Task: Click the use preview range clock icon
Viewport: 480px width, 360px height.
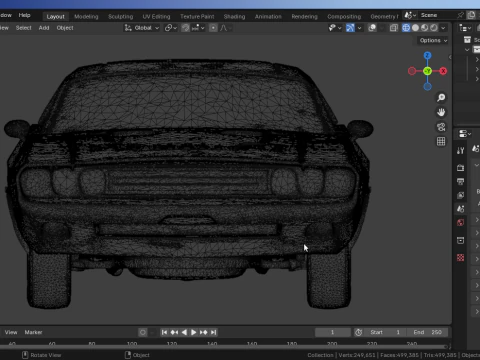Action: pyautogui.click(x=359, y=332)
